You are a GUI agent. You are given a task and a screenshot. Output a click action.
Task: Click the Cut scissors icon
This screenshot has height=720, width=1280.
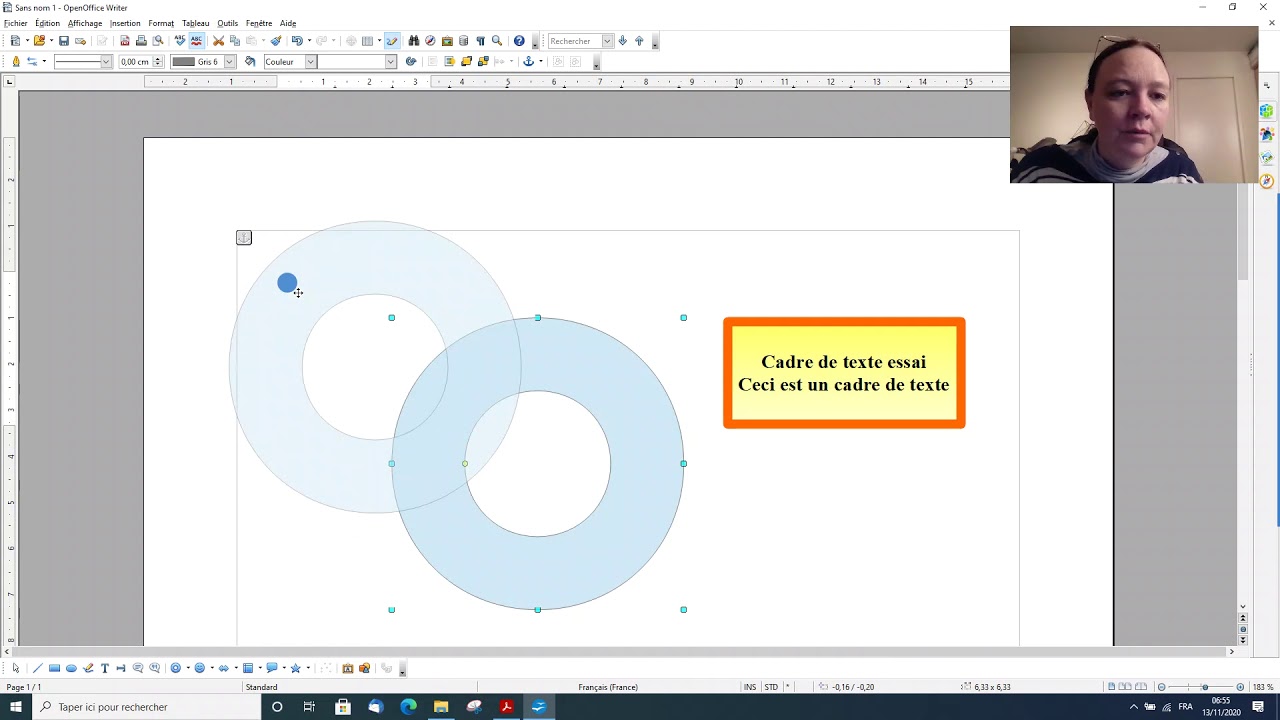coord(219,41)
